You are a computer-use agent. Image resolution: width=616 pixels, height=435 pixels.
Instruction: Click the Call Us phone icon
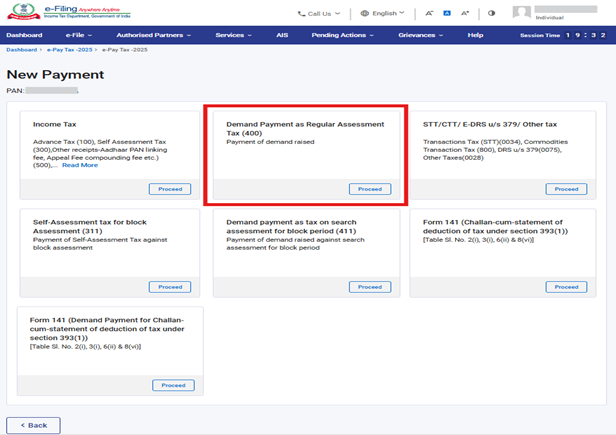[x=301, y=14]
